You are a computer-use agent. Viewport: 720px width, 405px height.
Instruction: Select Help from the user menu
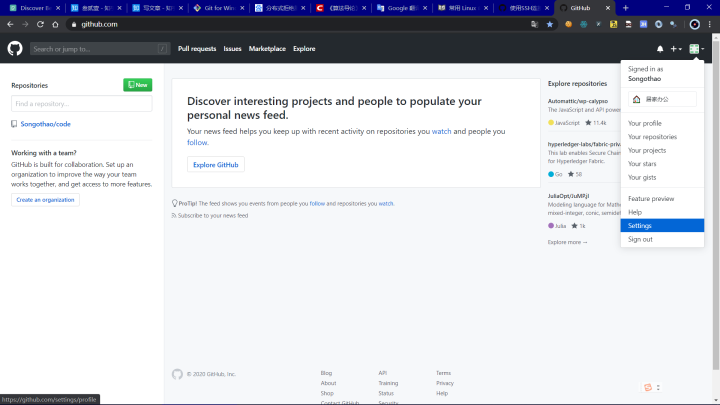tap(662, 212)
